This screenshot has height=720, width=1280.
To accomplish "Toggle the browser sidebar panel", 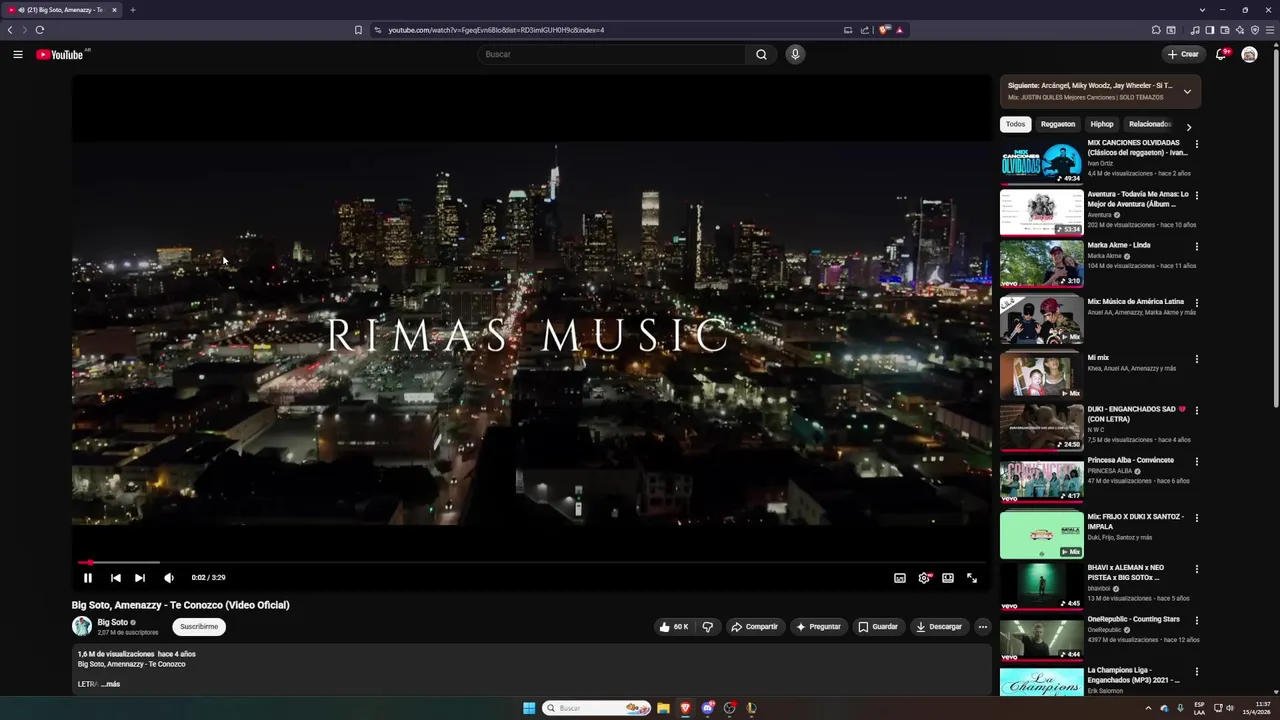I will click(x=1210, y=30).
